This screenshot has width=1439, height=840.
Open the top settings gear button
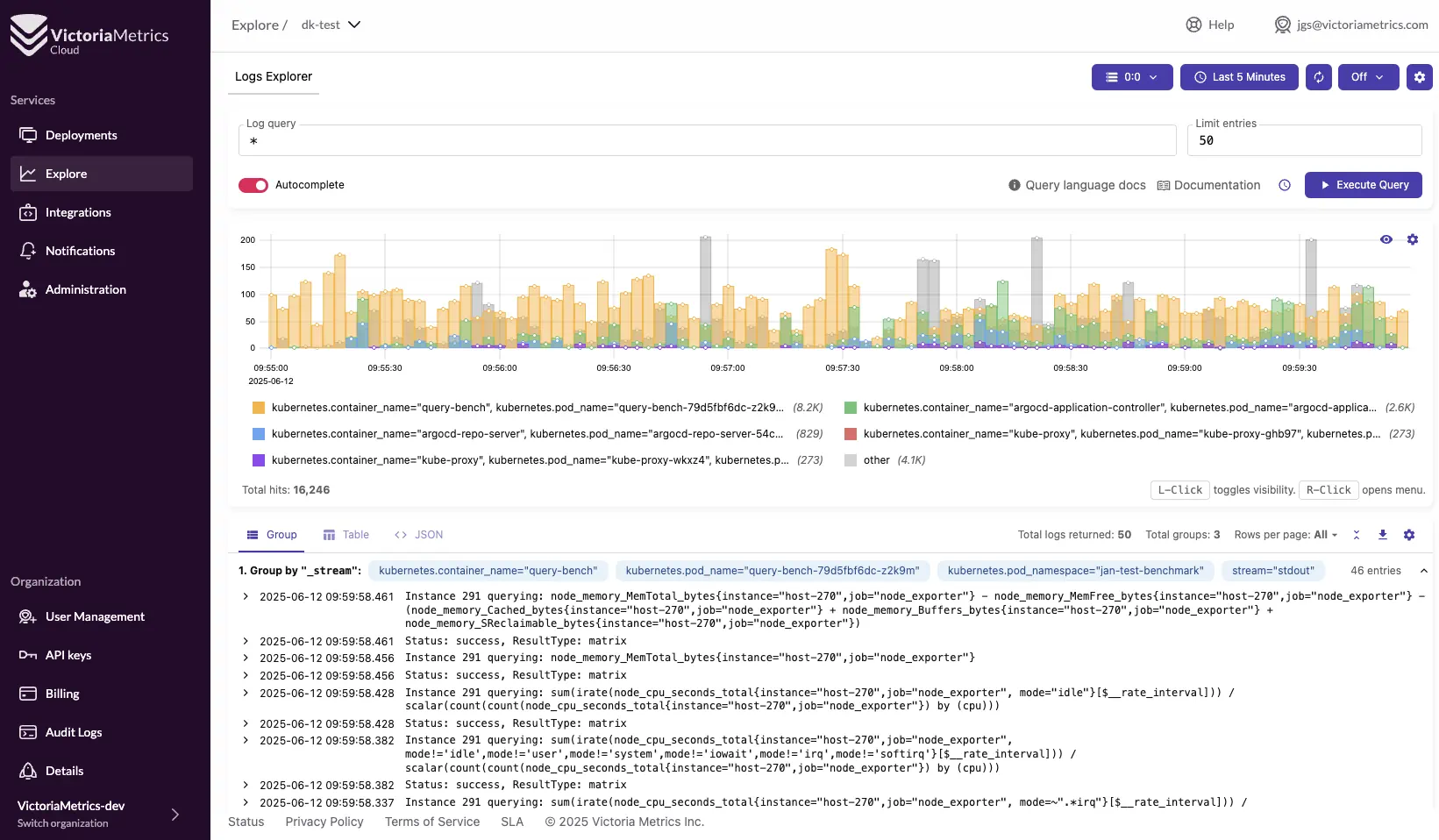pos(1420,77)
